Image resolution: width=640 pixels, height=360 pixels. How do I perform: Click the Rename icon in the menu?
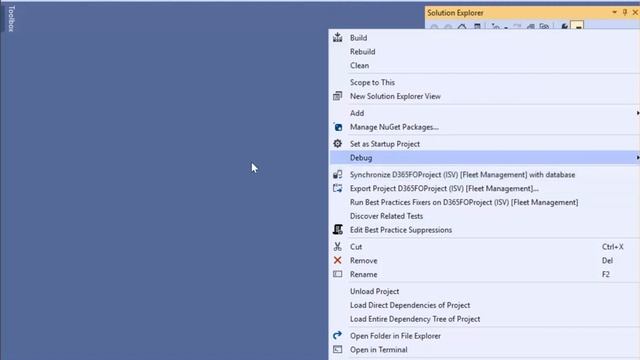337,274
